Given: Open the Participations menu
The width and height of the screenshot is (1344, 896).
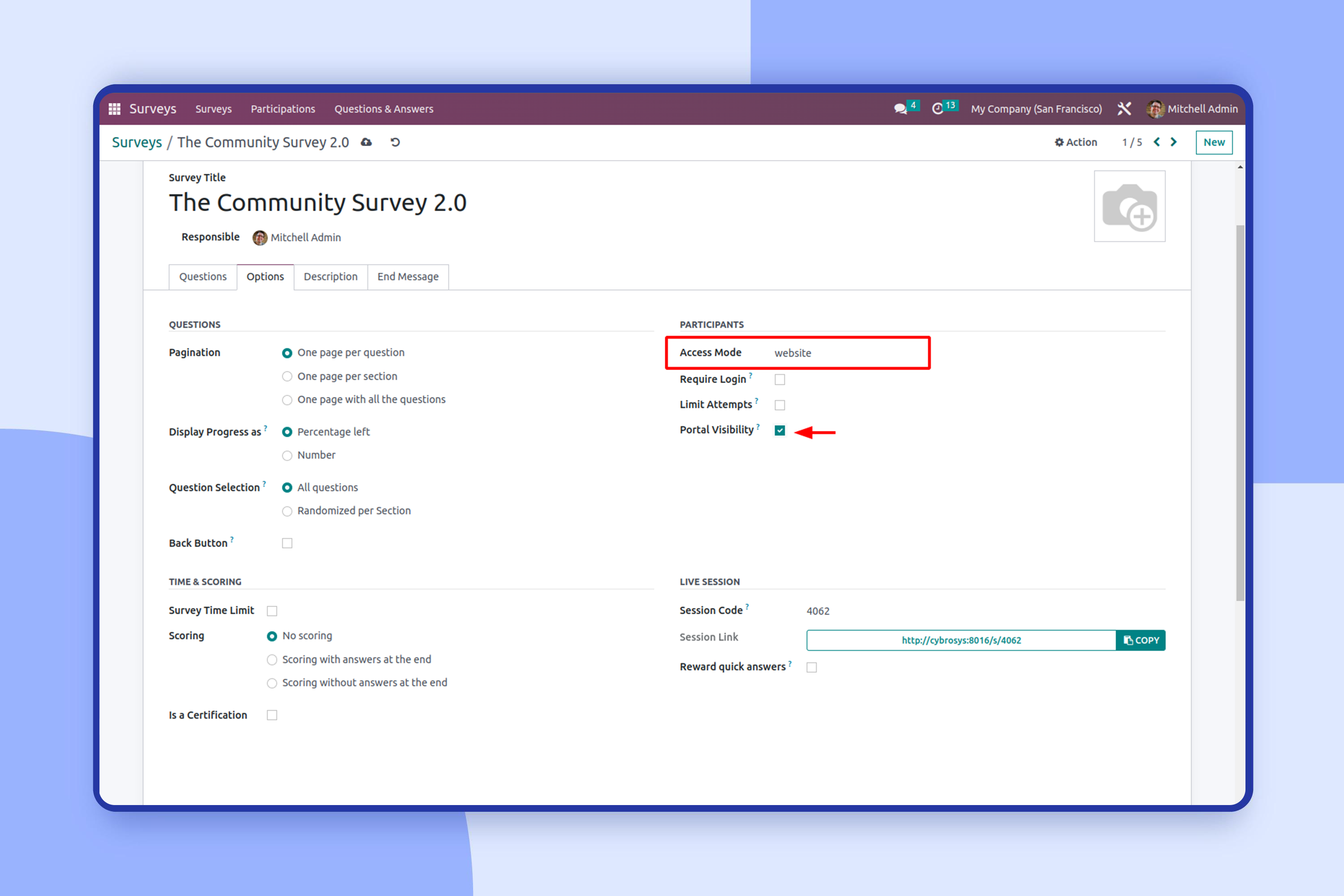Looking at the screenshot, I should [283, 108].
